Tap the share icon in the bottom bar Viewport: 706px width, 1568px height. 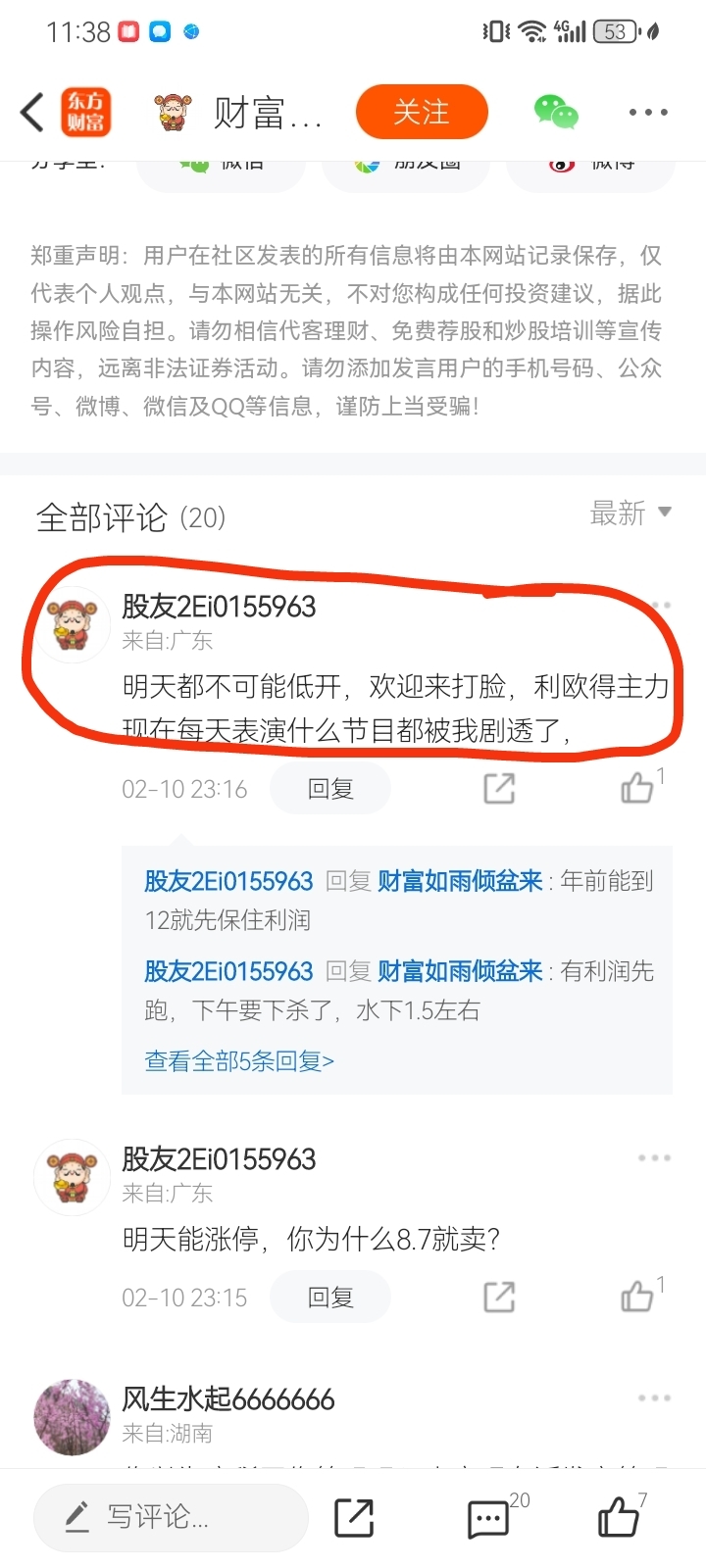coord(354,1518)
